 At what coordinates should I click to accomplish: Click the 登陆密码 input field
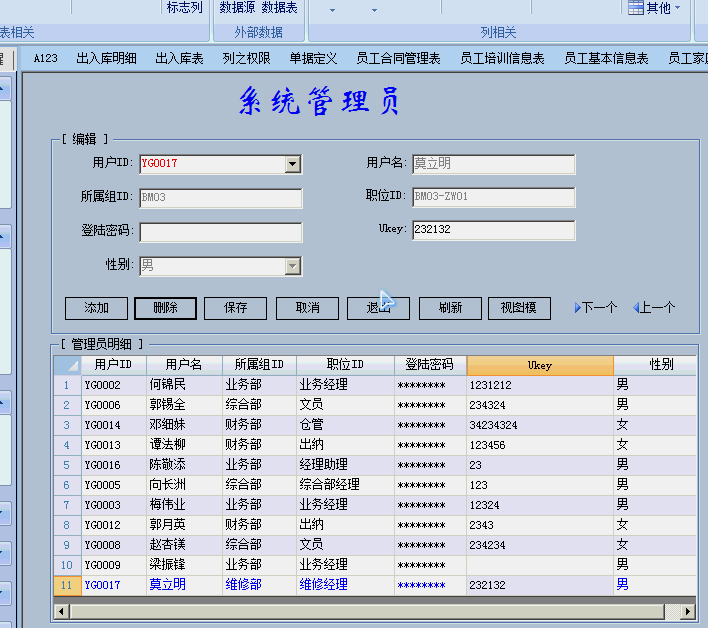[221, 232]
